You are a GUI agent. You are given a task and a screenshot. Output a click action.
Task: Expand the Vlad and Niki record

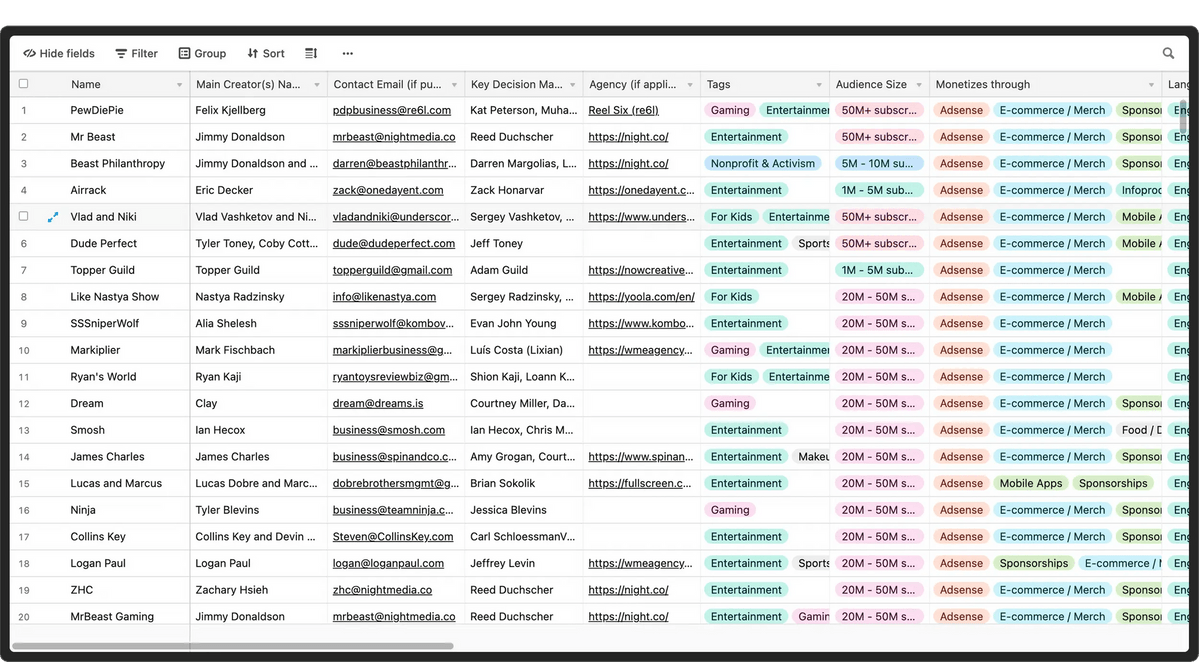(53, 217)
